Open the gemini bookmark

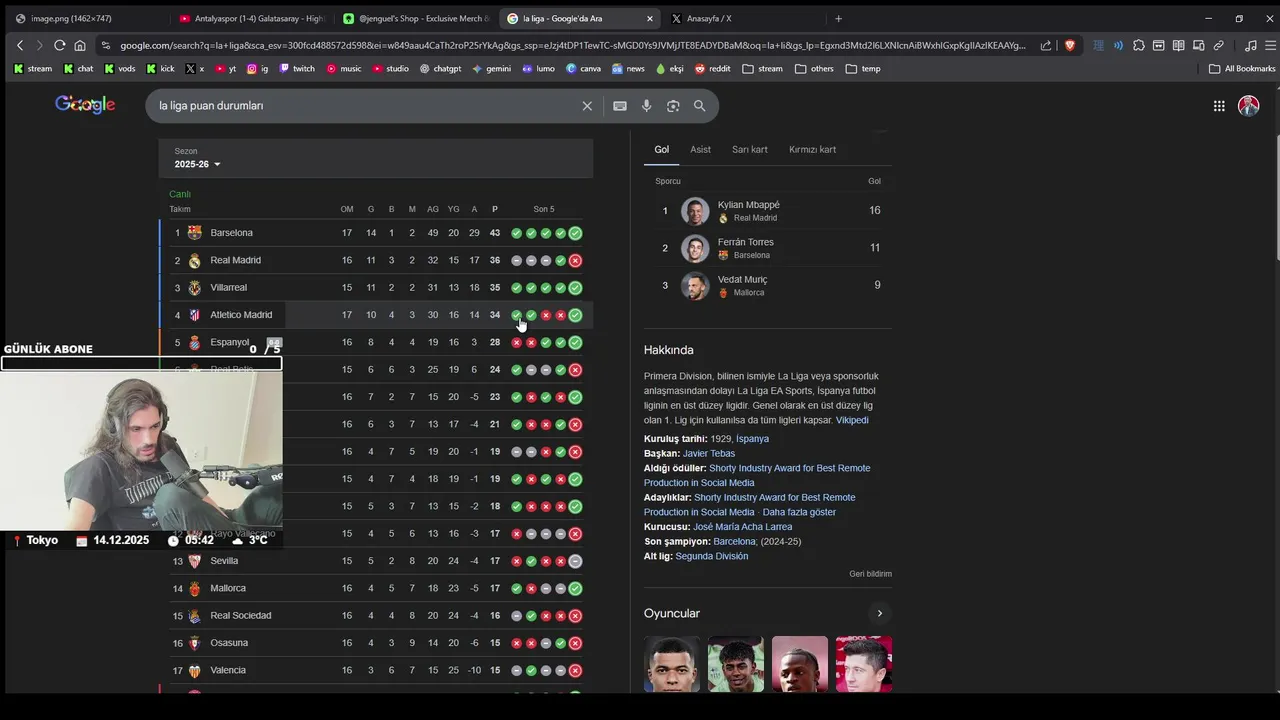(491, 69)
